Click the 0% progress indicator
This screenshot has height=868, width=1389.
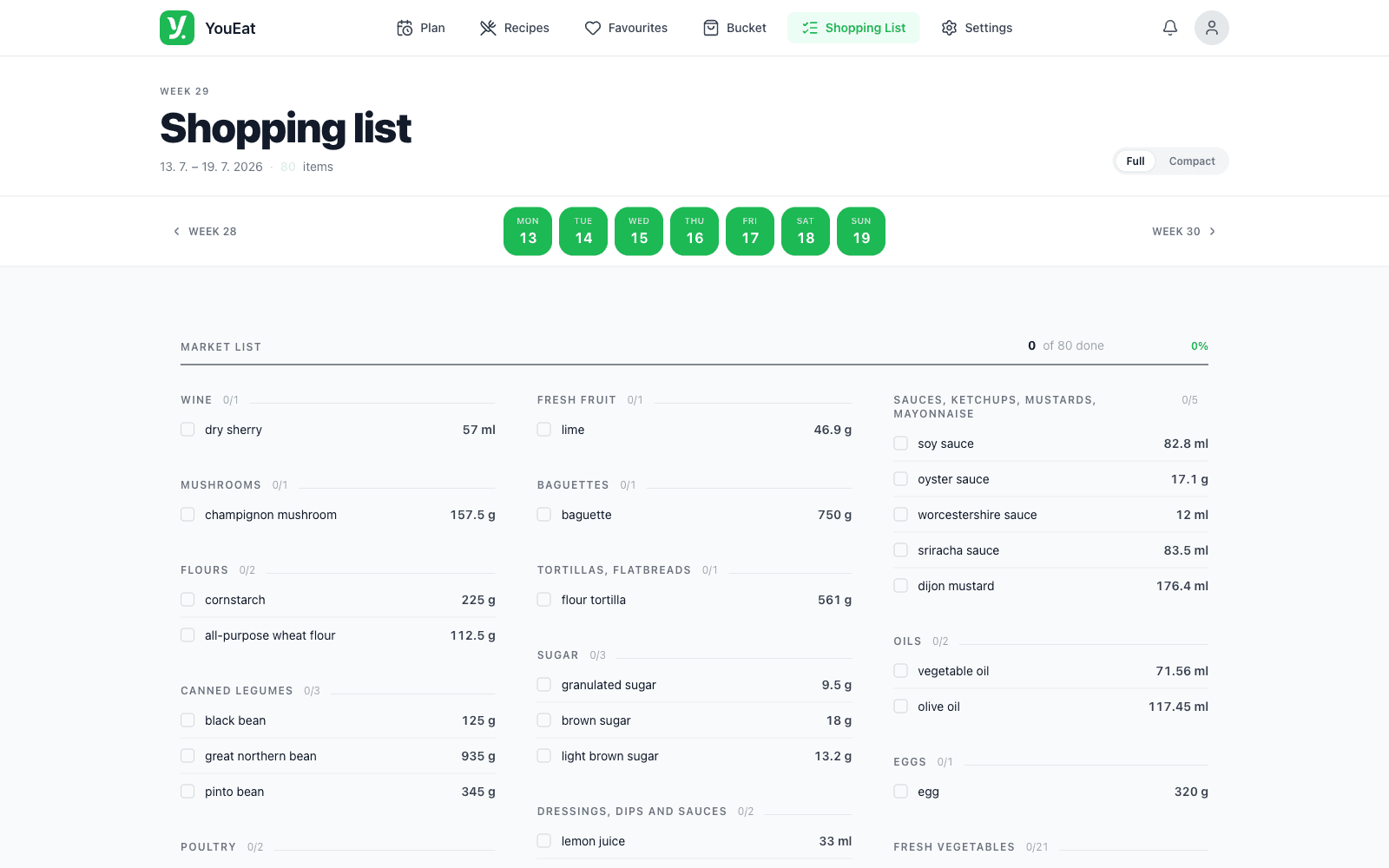coord(1200,346)
